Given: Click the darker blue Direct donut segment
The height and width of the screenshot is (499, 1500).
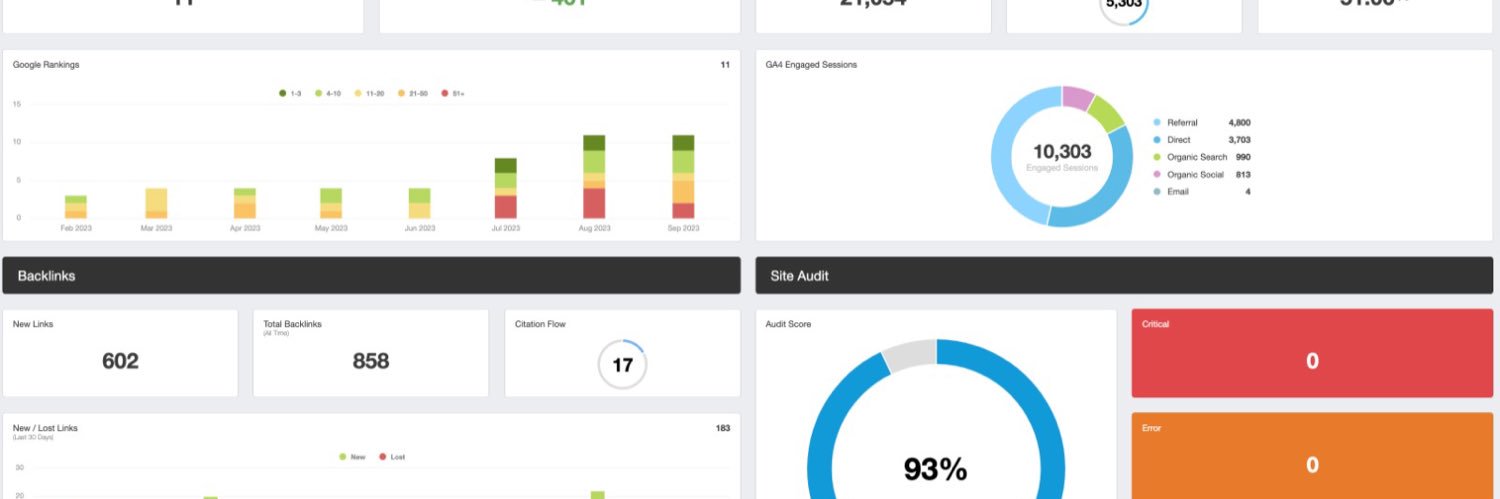Looking at the screenshot, I should pyautogui.click(x=1110, y=195).
